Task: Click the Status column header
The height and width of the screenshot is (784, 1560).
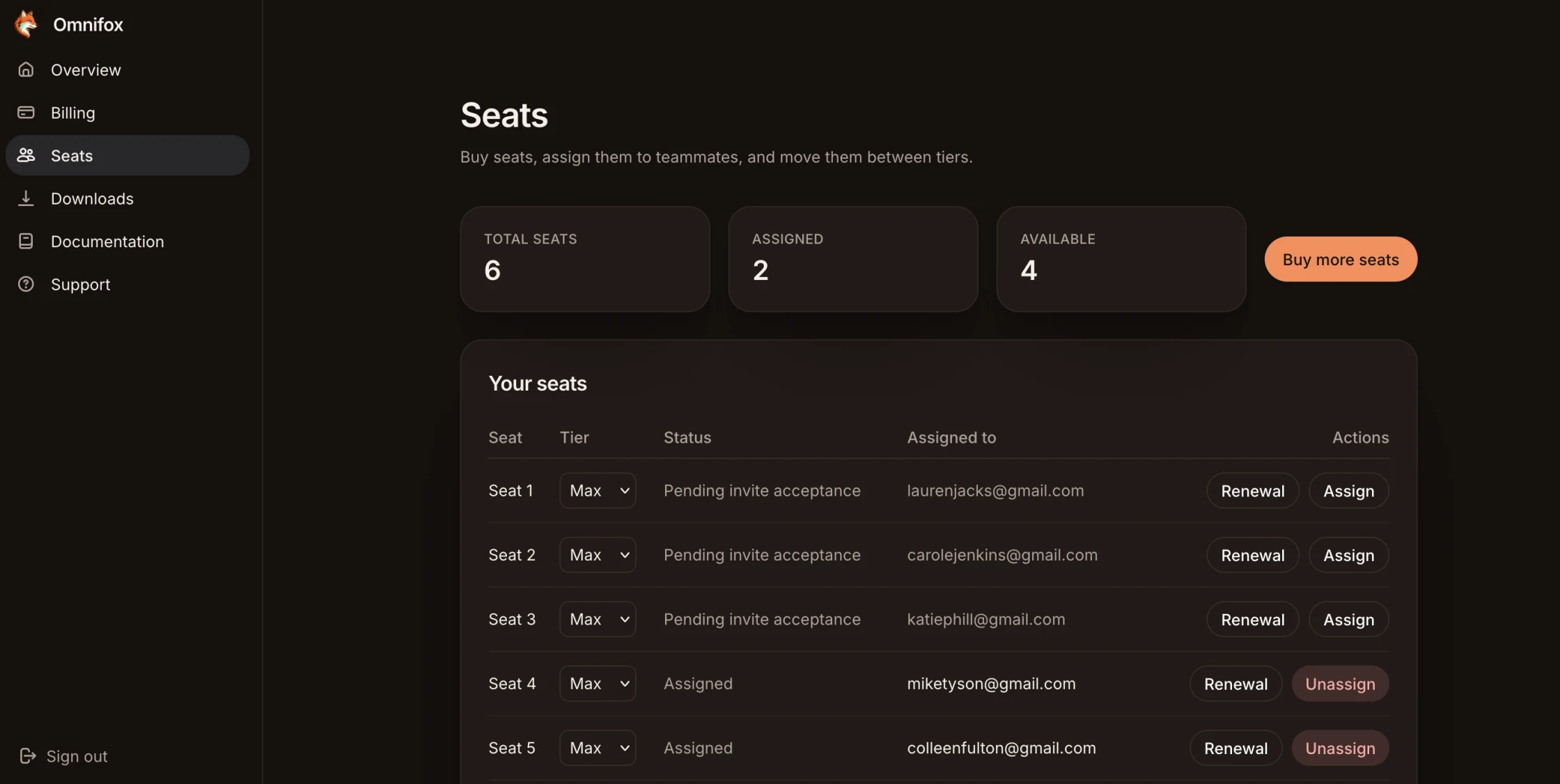Action: (x=687, y=437)
